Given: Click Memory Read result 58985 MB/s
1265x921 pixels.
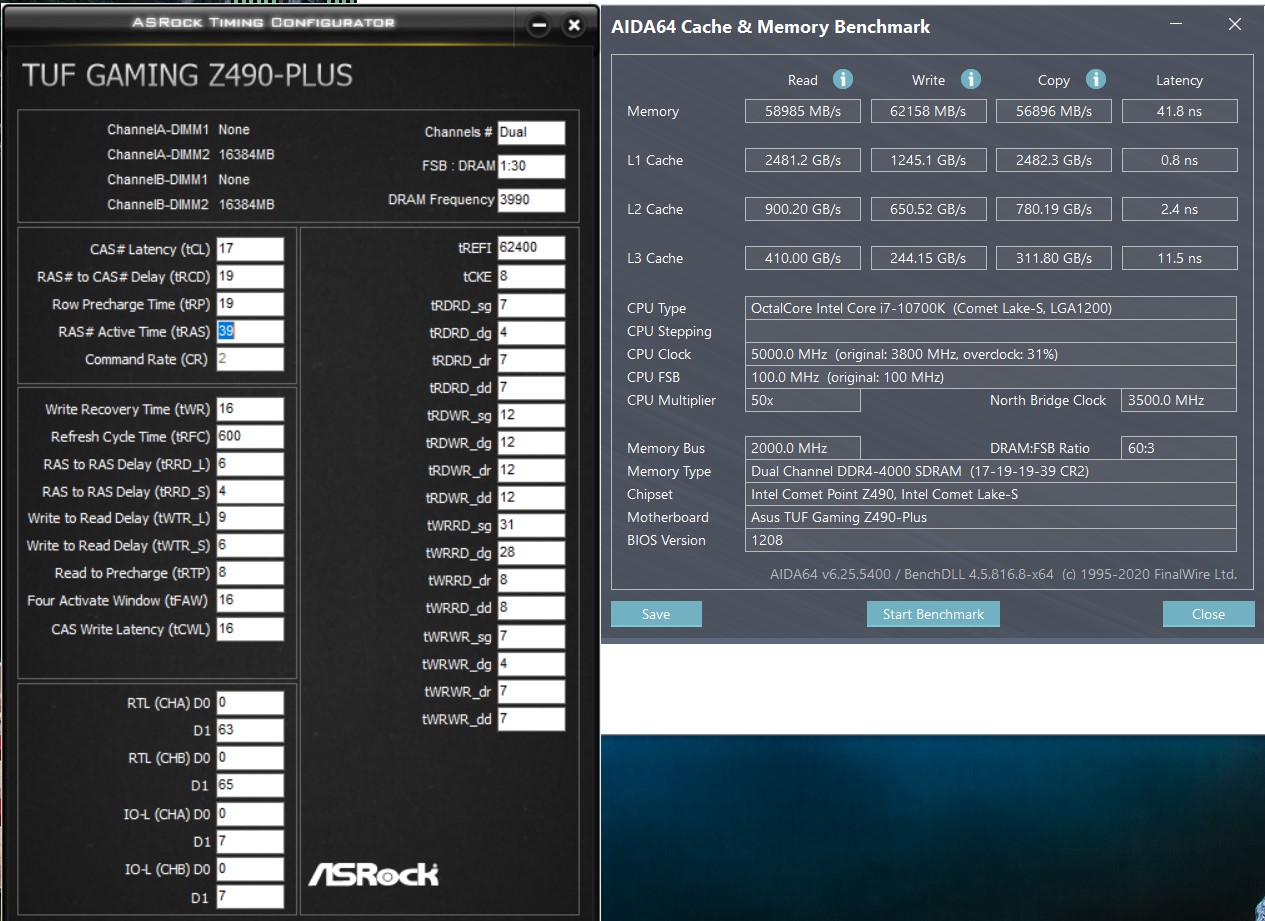Looking at the screenshot, I should pos(803,111).
